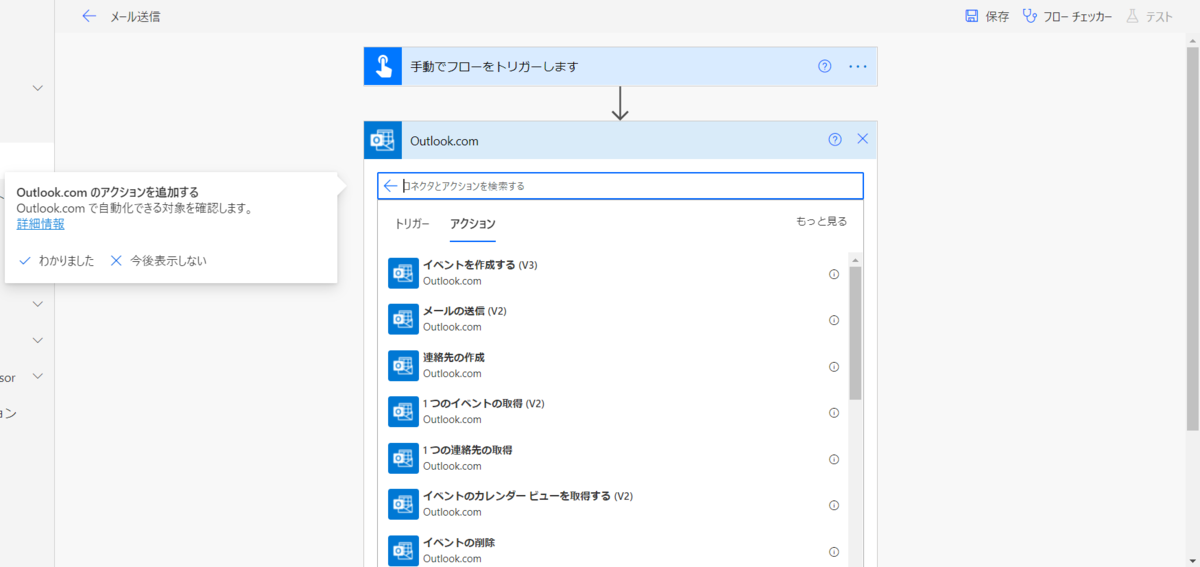Select the アクション tab

(x=473, y=223)
